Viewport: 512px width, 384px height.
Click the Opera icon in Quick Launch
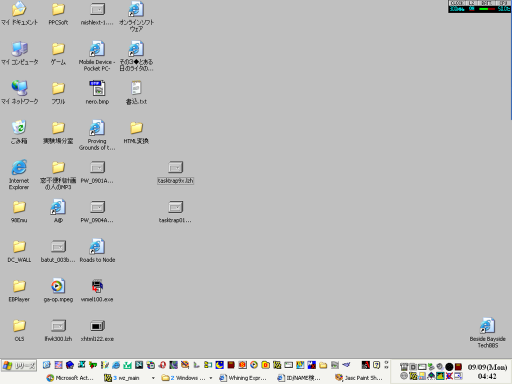pyautogui.click(x=162, y=365)
